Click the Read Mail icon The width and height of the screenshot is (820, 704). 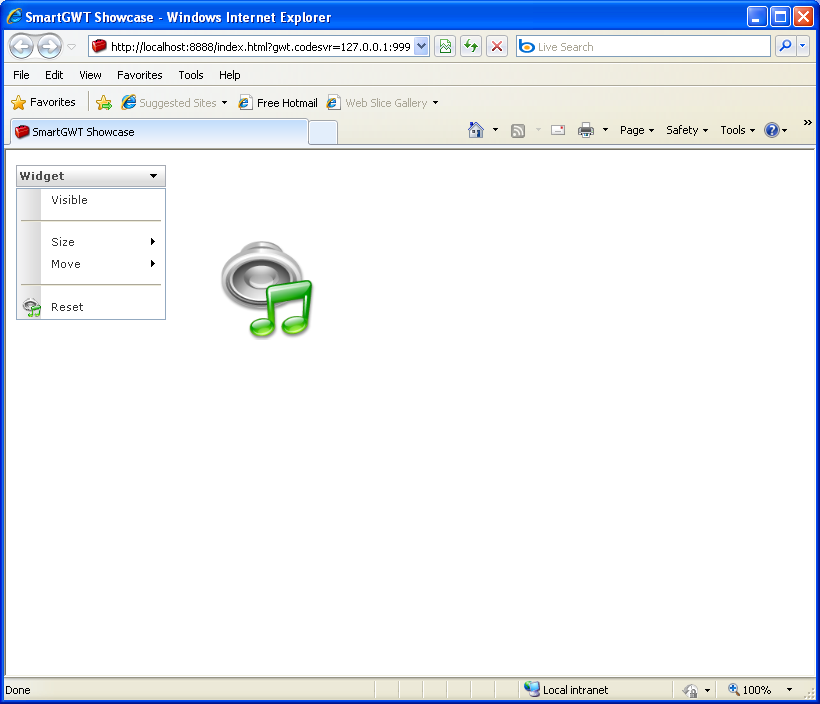click(558, 130)
